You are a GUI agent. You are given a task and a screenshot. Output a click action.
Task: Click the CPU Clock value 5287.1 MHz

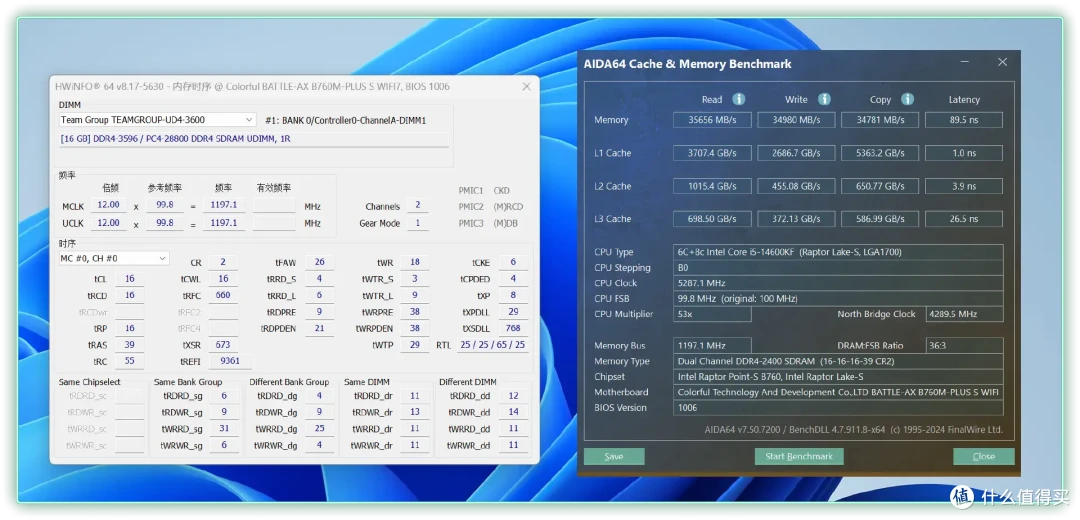pos(838,283)
